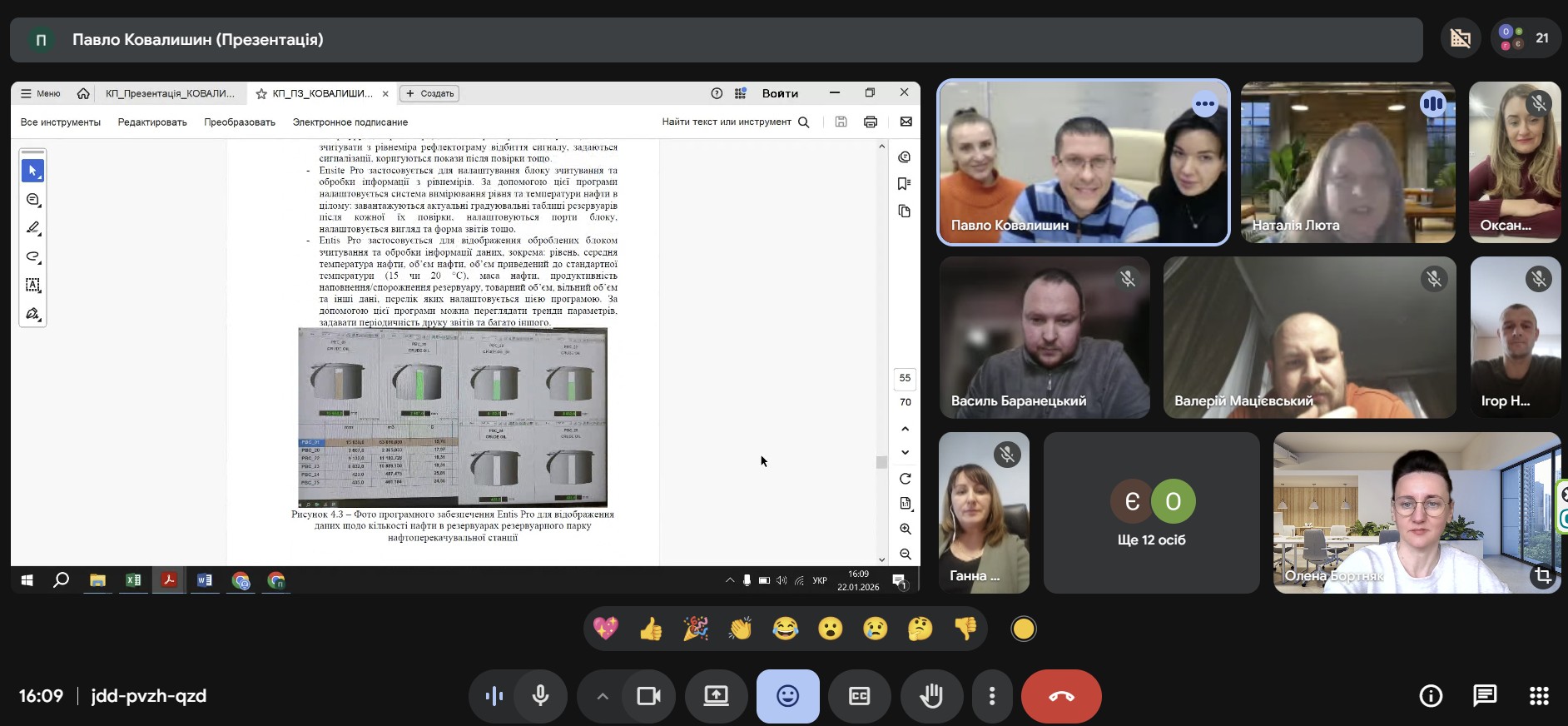1568x726 pixels.
Task: Send the laughing face reaction
Action: pyautogui.click(x=785, y=629)
